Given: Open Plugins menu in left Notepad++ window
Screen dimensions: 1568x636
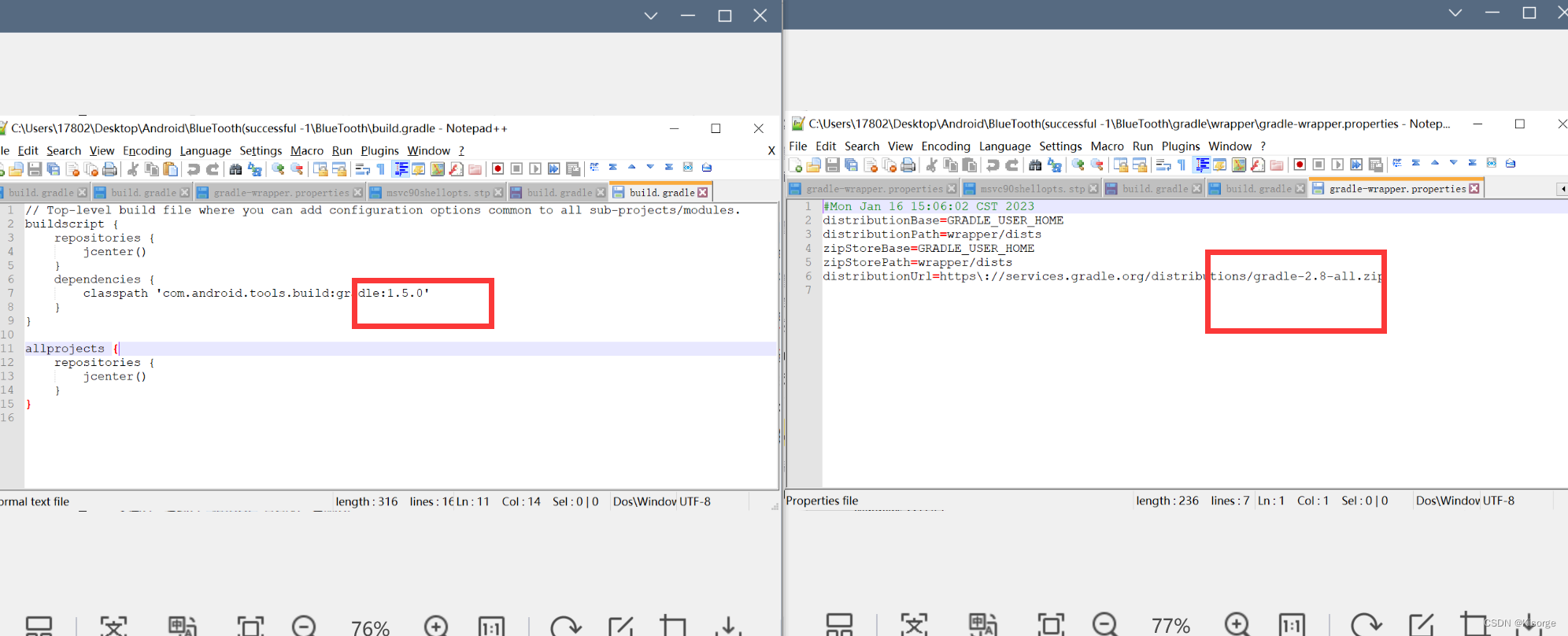Looking at the screenshot, I should (379, 150).
